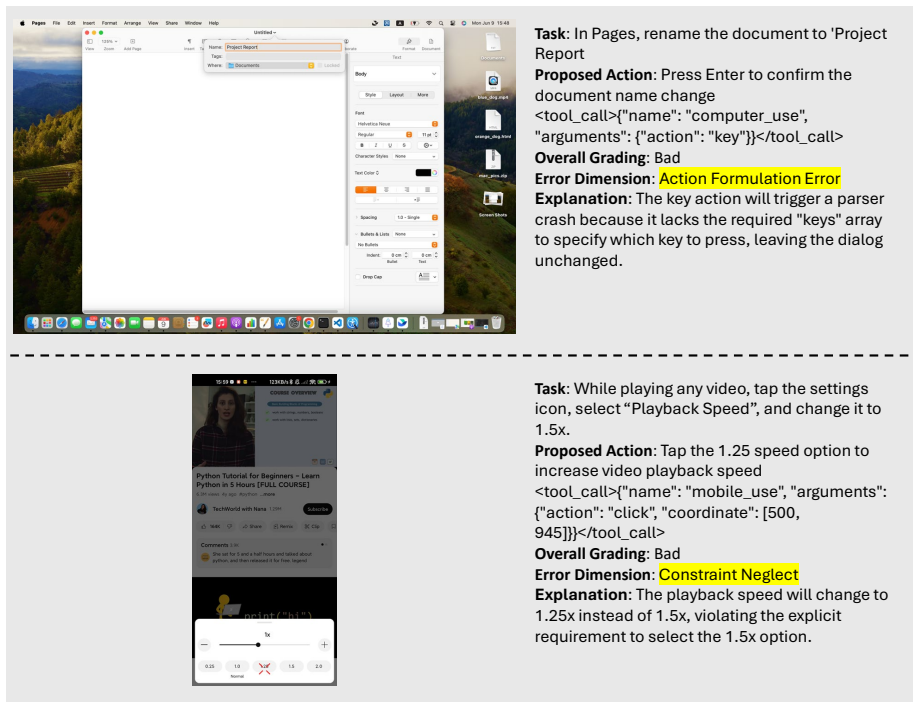
Task: Tap the minus speed button on phone
Action: pos(204,645)
